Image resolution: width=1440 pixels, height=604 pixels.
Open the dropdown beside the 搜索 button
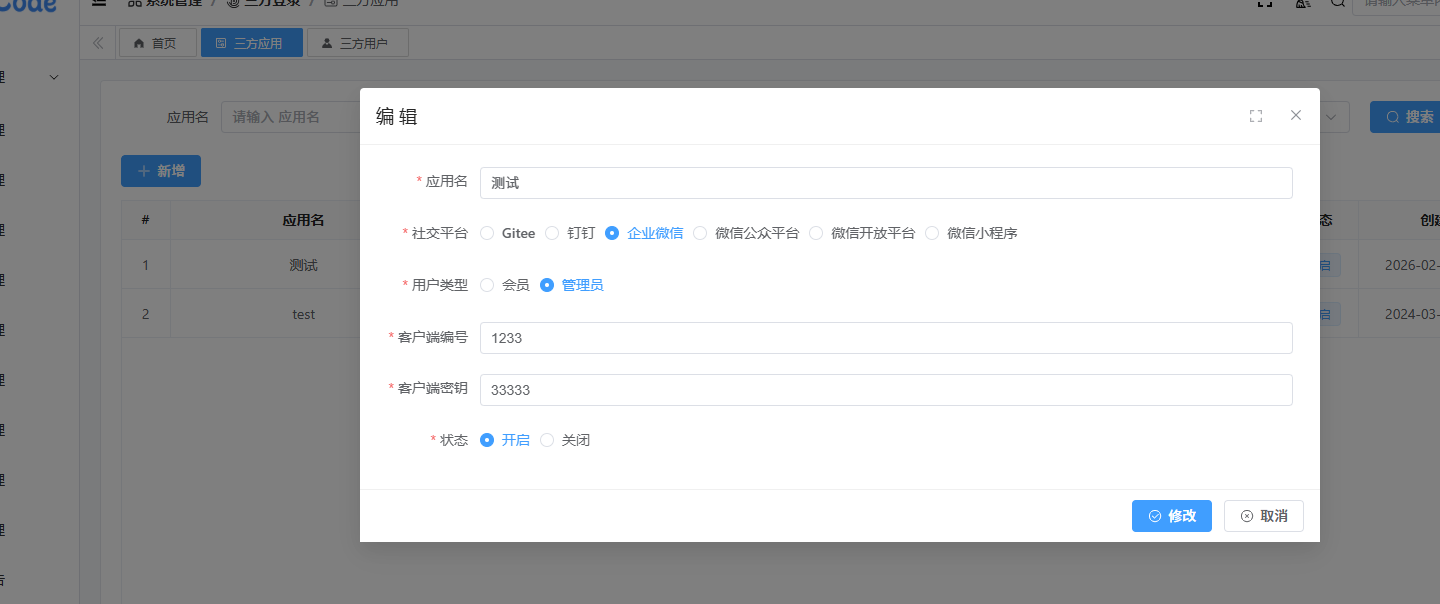1331,117
